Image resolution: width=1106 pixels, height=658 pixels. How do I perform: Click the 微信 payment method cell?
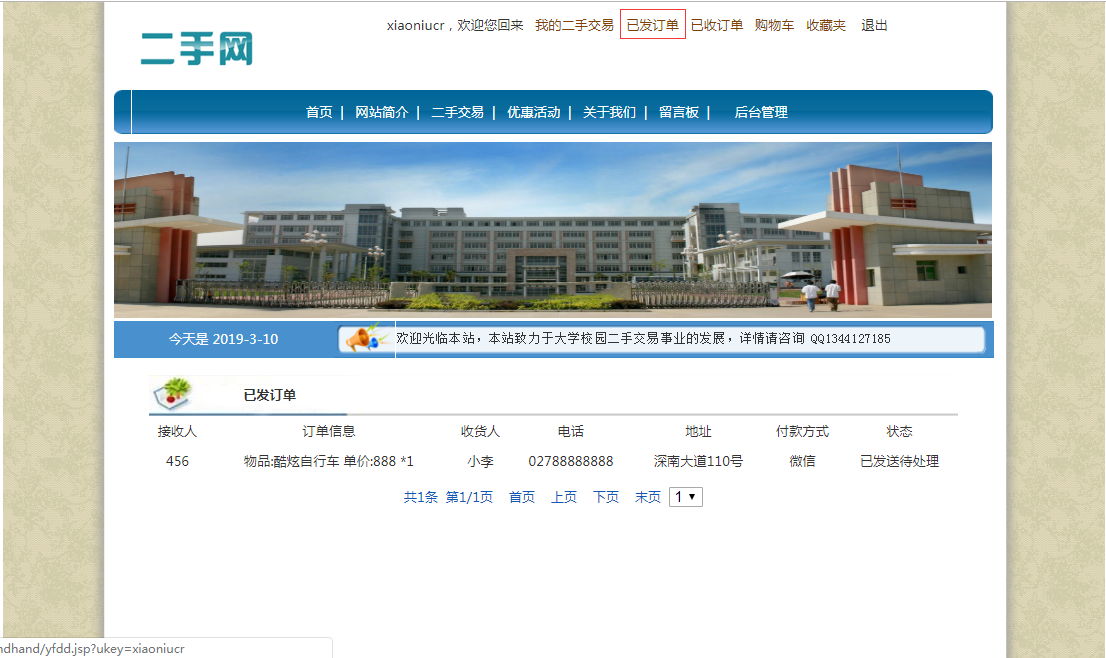[802, 461]
